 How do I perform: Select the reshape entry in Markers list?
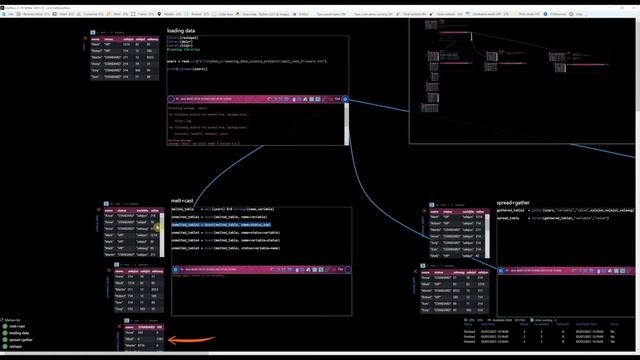click(x=13, y=347)
